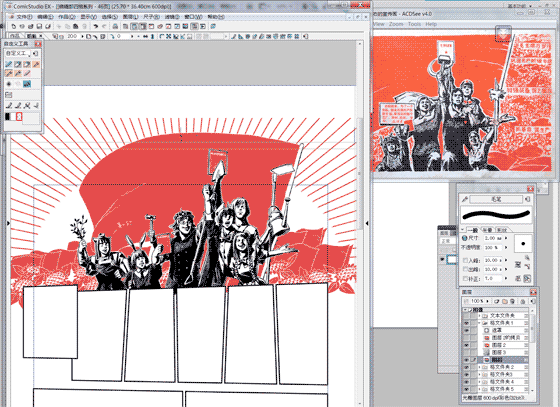Viewport: 560px width, 407px height.
Task: Open the arrow next to the 不透明度 value
Action: click(x=506, y=247)
